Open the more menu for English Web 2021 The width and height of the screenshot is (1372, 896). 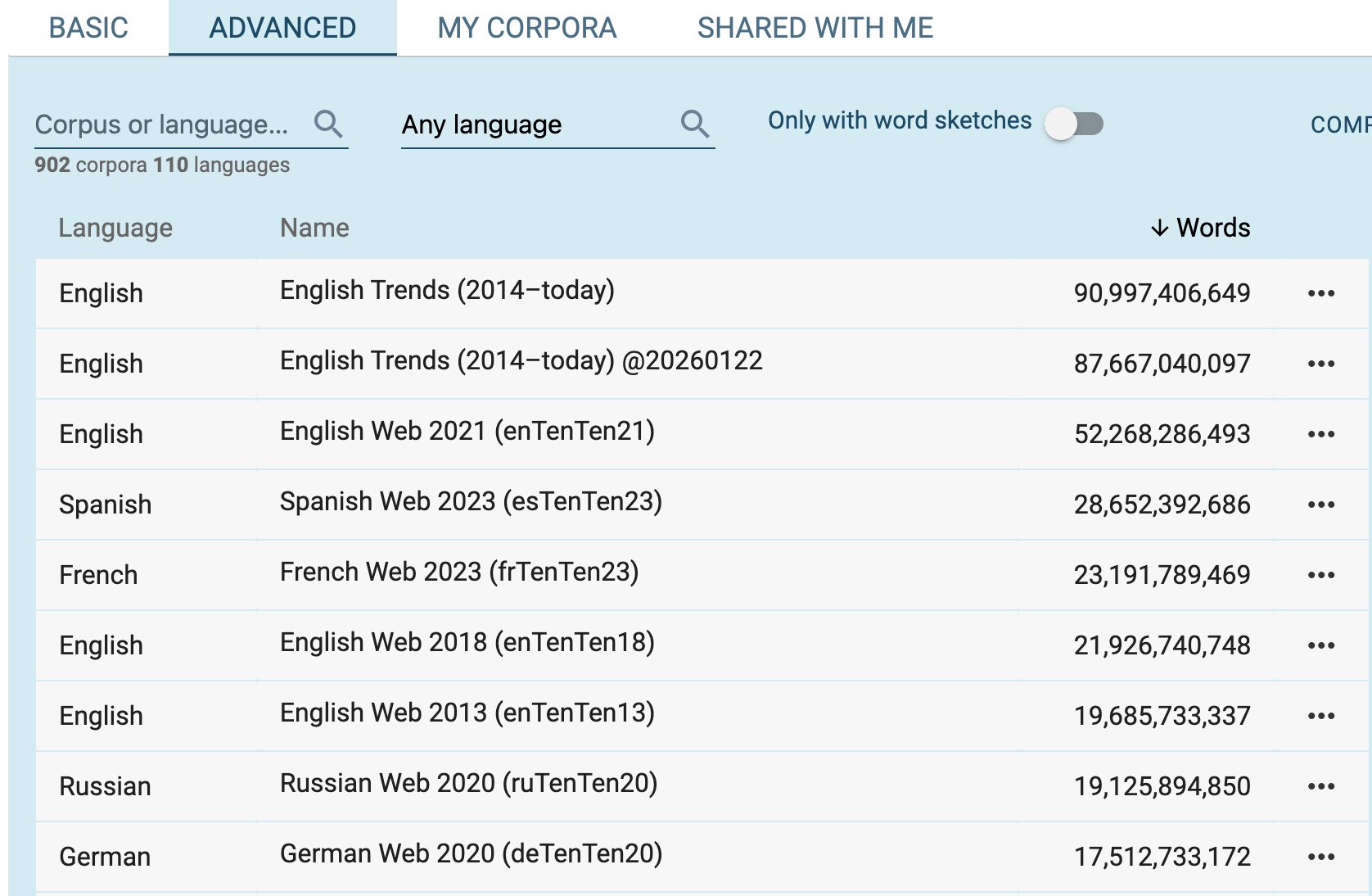click(1320, 434)
